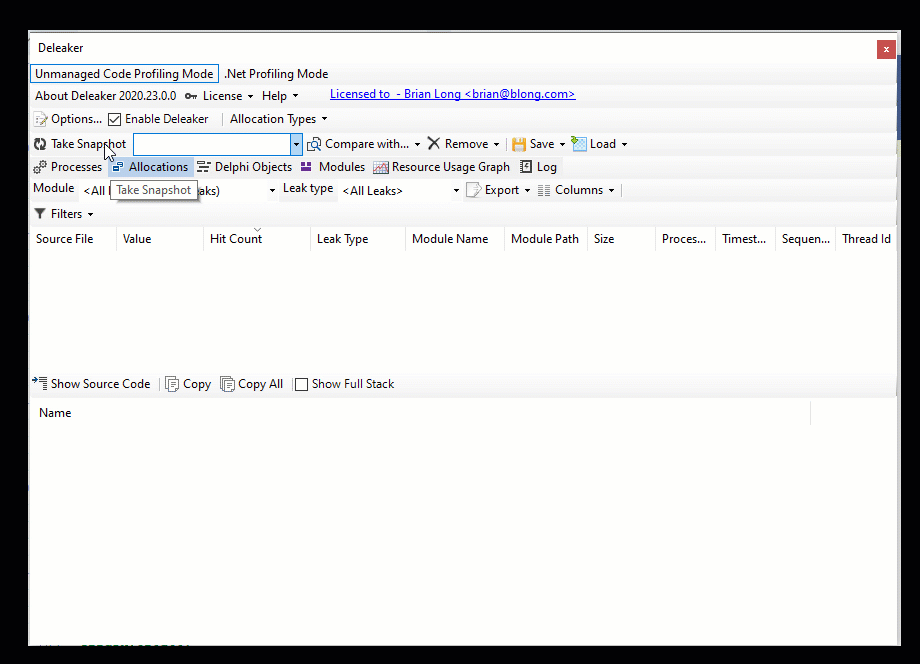Viewport: 920px width, 664px height.
Task: Click the Remove X icon
Action: pyautogui.click(x=434, y=144)
